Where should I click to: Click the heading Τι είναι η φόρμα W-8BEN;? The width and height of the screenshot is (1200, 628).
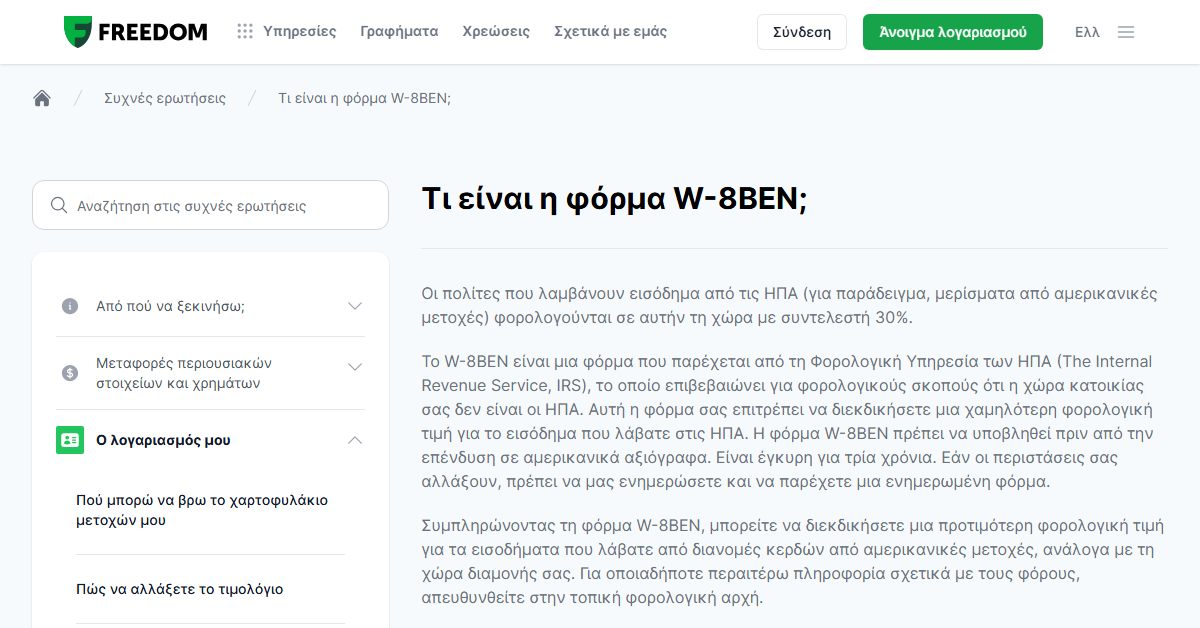point(614,198)
